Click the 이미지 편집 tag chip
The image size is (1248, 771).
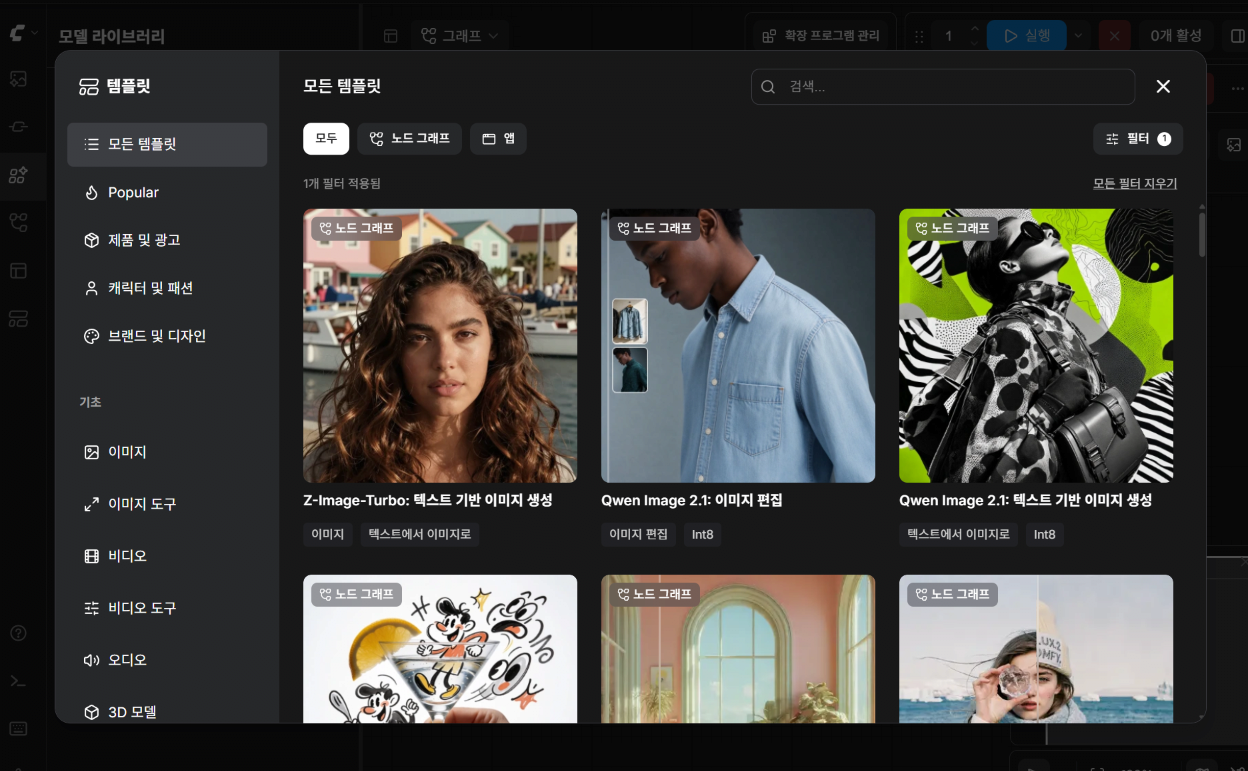pyautogui.click(x=639, y=535)
